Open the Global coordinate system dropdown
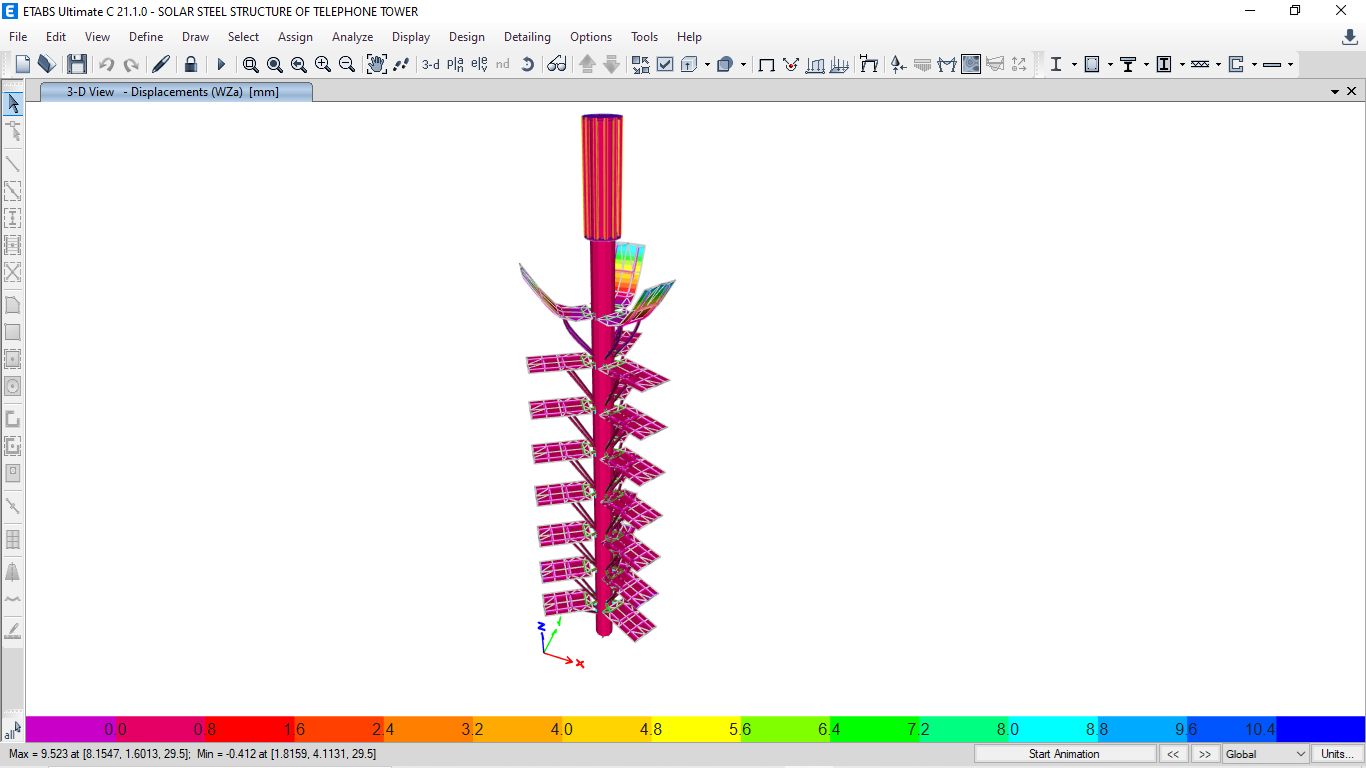This screenshot has width=1366, height=768. click(1264, 753)
